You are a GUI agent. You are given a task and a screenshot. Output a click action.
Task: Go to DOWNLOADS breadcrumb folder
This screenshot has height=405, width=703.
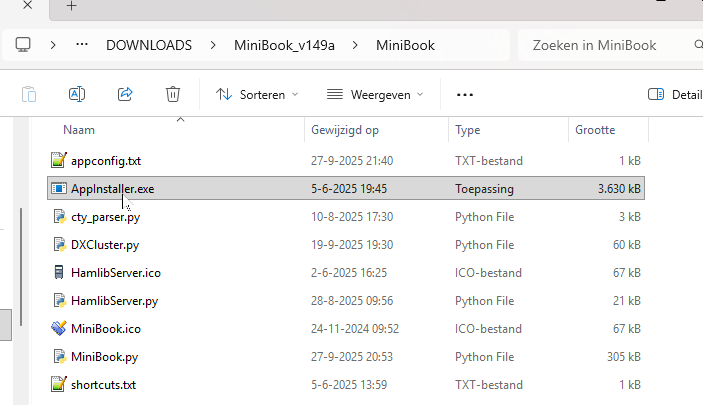tap(148, 45)
